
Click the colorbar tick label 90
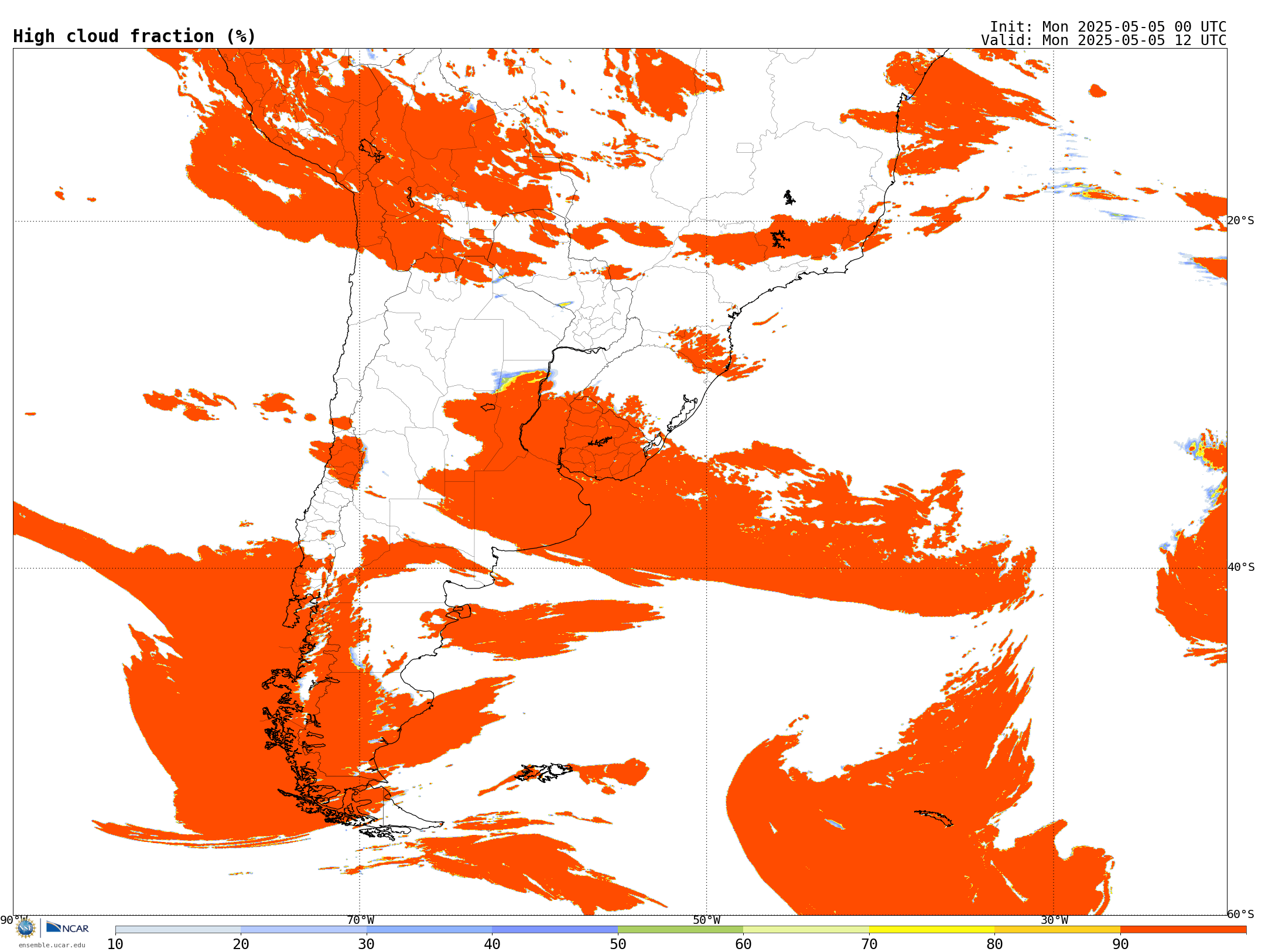coord(1120,944)
